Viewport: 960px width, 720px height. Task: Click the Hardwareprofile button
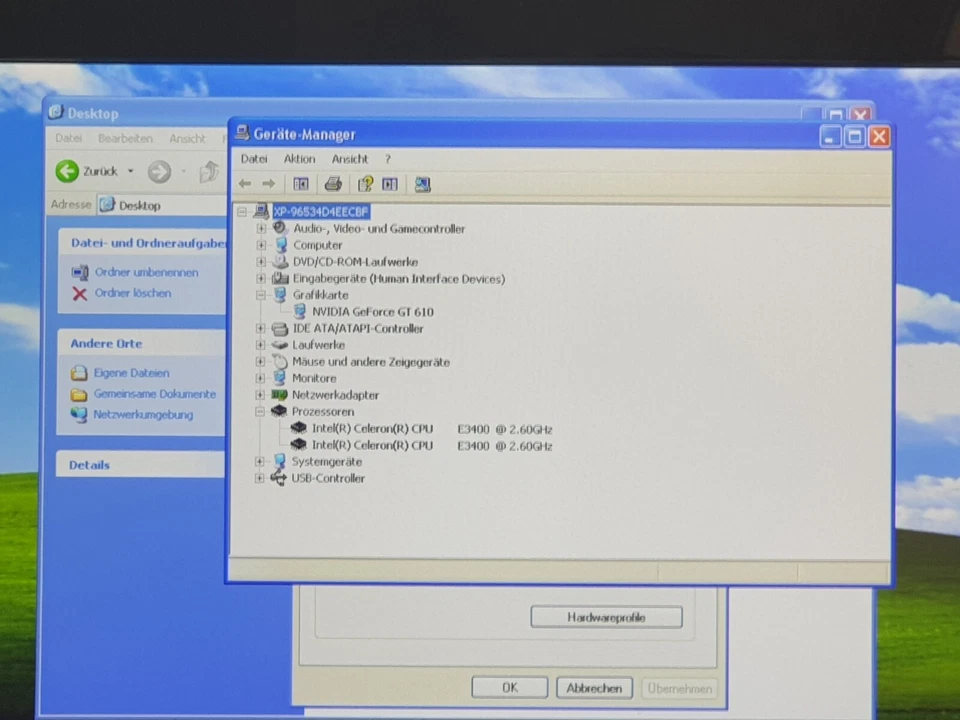606,617
